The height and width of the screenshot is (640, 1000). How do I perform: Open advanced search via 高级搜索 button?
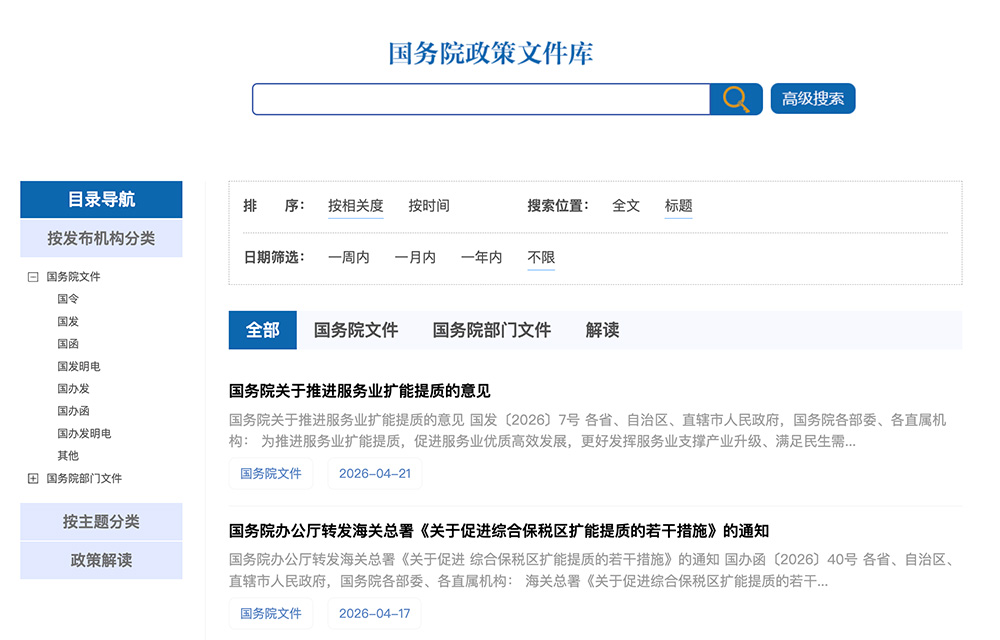point(812,99)
